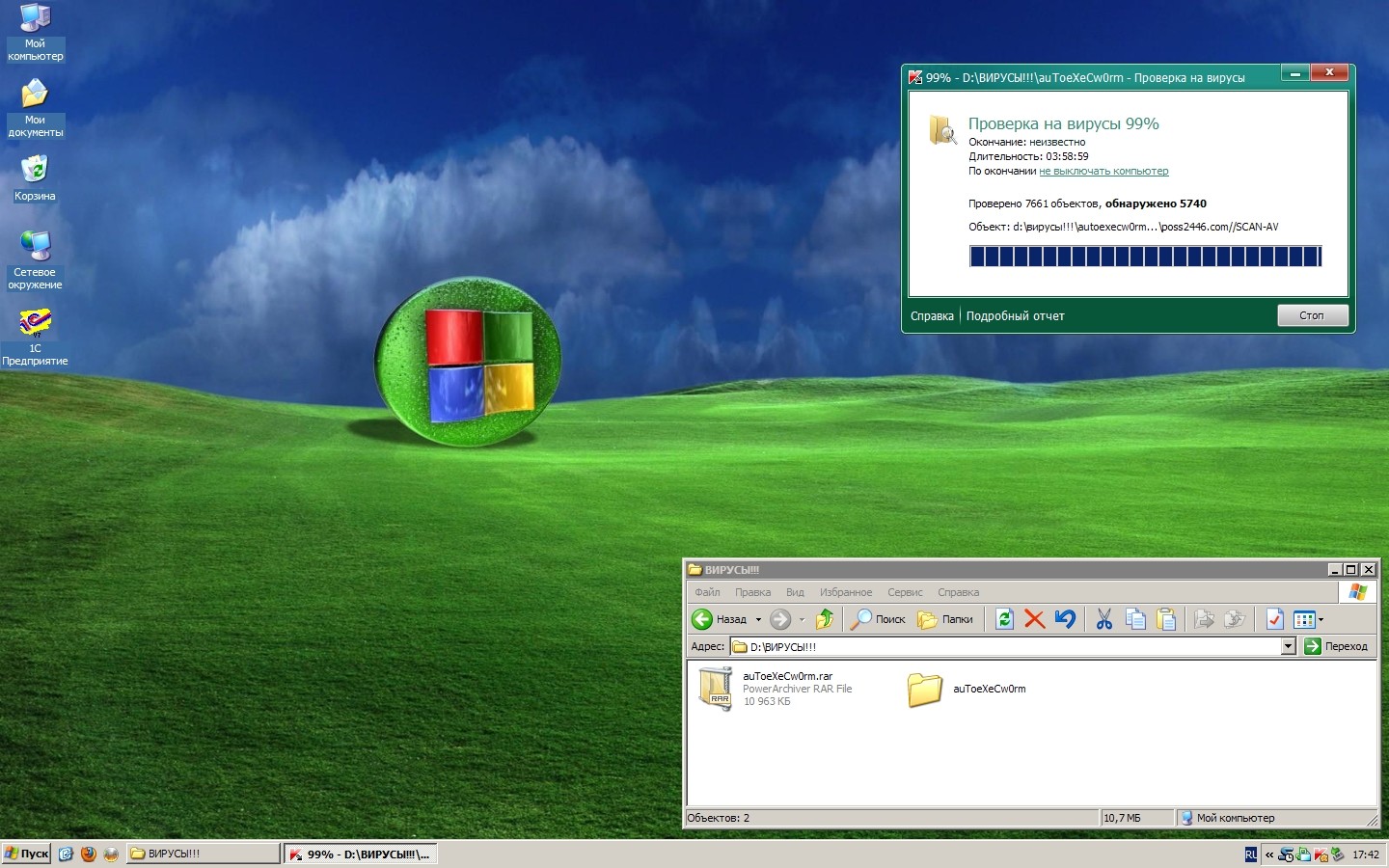The height and width of the screenshot is (868, 1389).
Task: Click the Undo arrow icon
Action: tap(1065, 619)
